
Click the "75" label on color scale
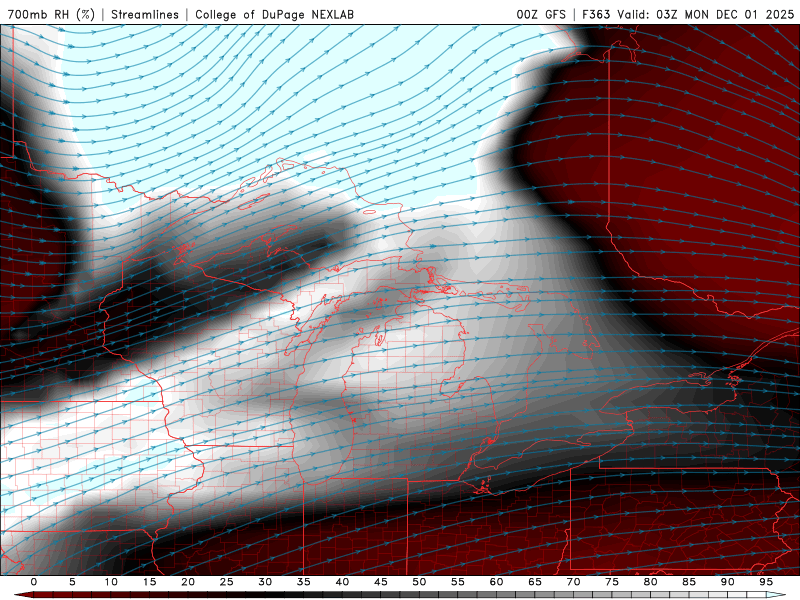pyautogui.click(x=612, y=582)
